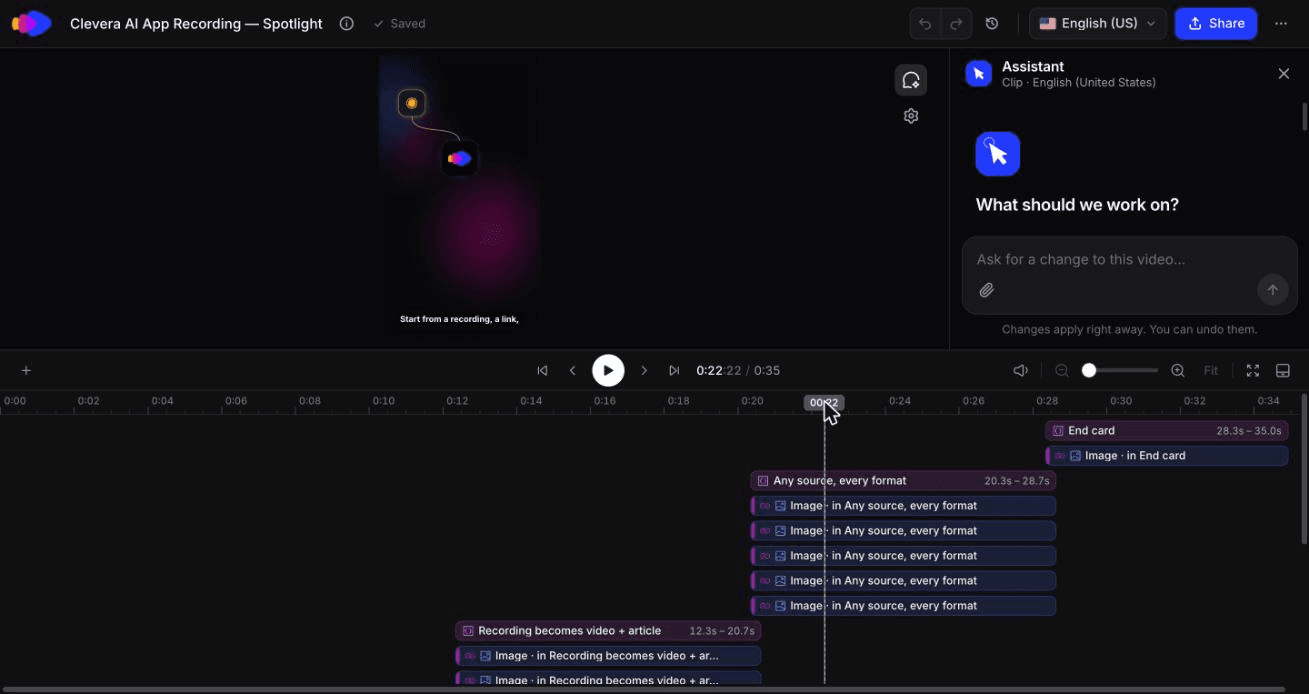Select 'Recording becomes video + article' scene clip
The image size is (1309, 694).
pos(608,631)
